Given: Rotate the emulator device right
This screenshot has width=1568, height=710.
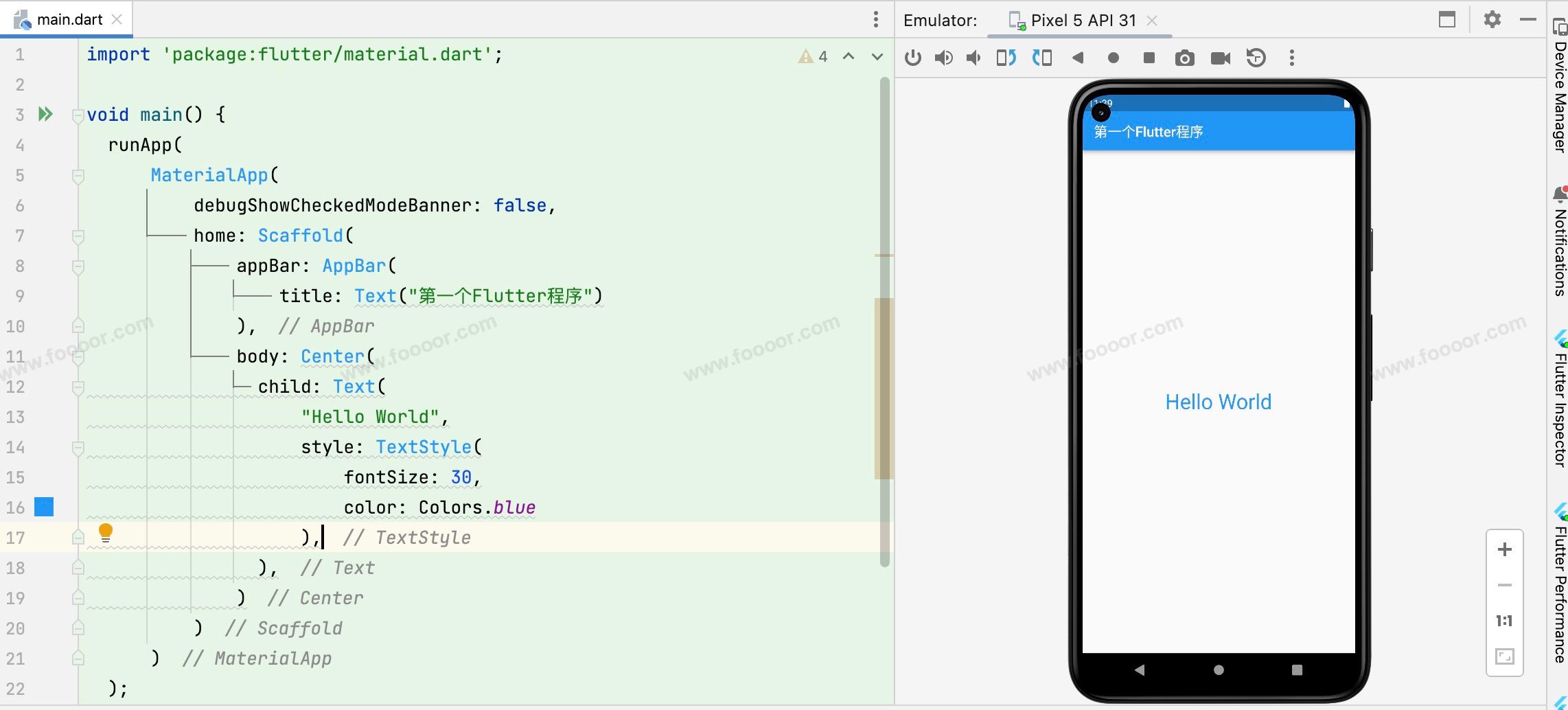Looking at the screenshot, I should pyautogui.click(x=1042, y=58).
